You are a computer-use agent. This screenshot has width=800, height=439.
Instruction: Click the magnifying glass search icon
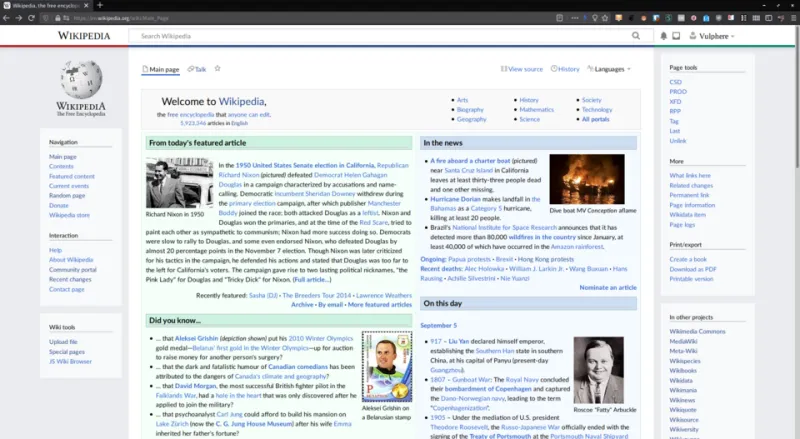pyautogui.click(x=636, y=36)
